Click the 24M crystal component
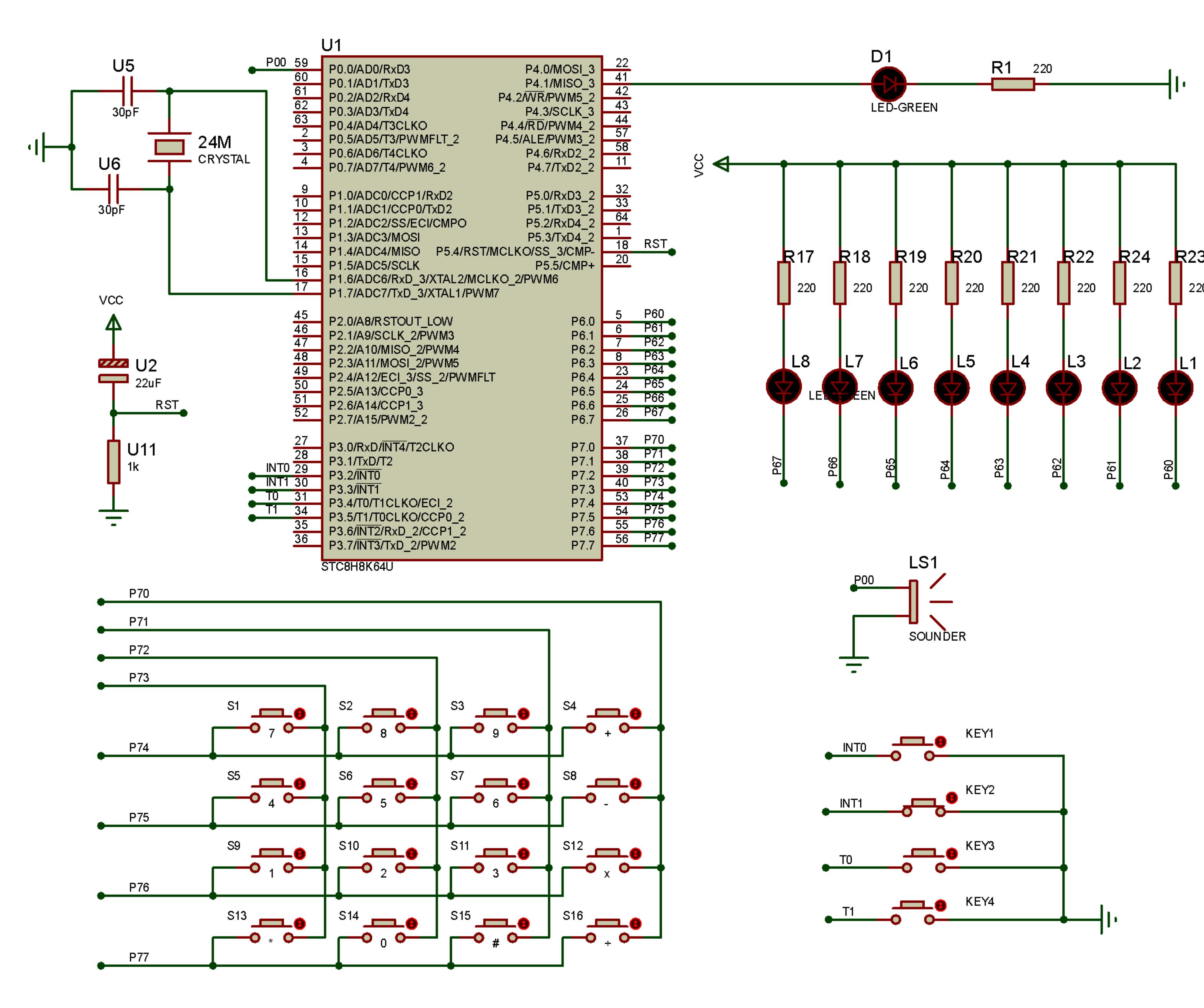The width and height of the screenshot is (1204, 1008). coord(169,147)
